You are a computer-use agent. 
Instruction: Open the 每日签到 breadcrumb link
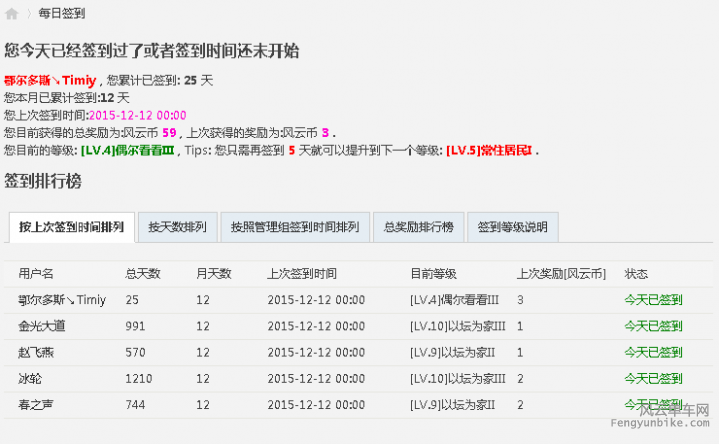click(61, 14)
